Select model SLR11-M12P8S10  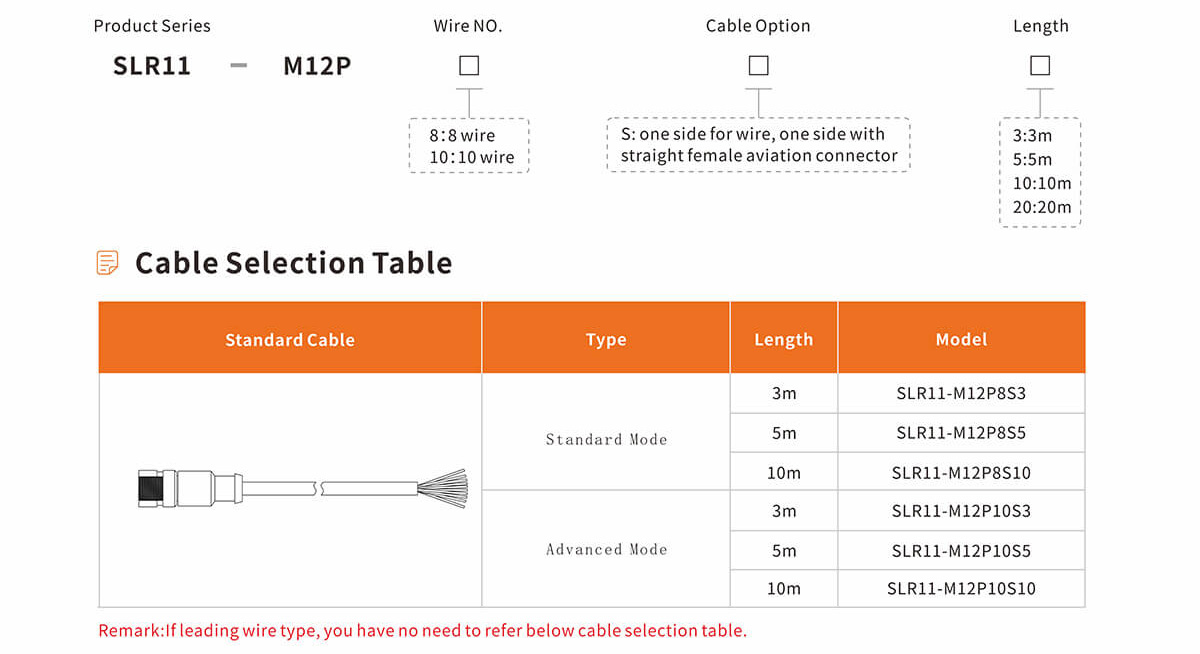pyautogui.click(x=961, y=472)
